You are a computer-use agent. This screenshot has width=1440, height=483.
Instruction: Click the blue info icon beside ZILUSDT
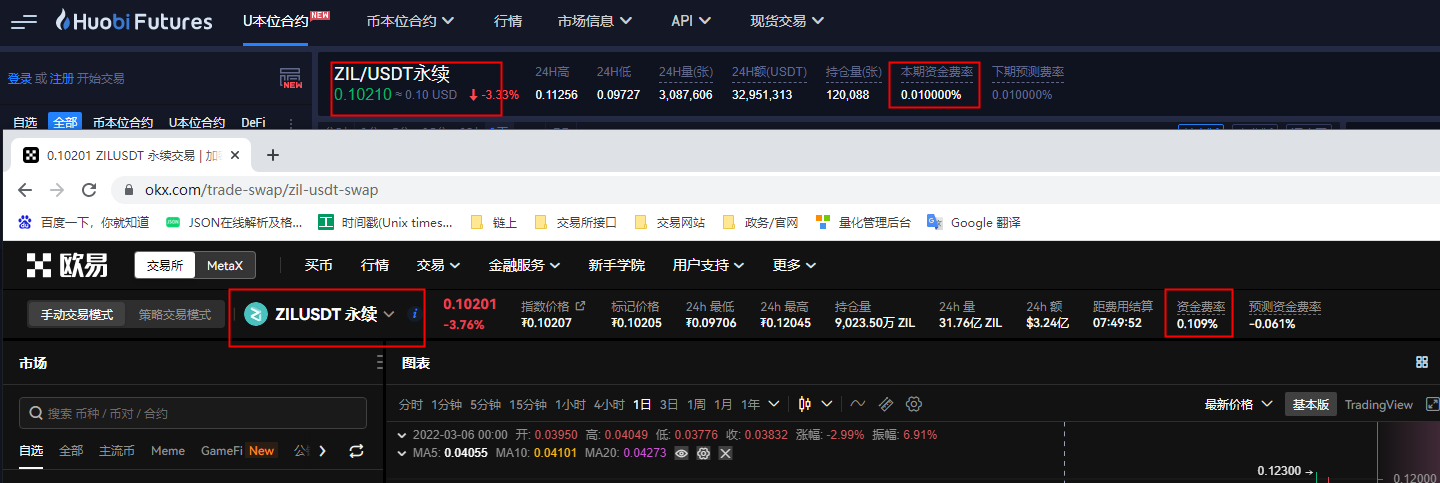point(415,314)
